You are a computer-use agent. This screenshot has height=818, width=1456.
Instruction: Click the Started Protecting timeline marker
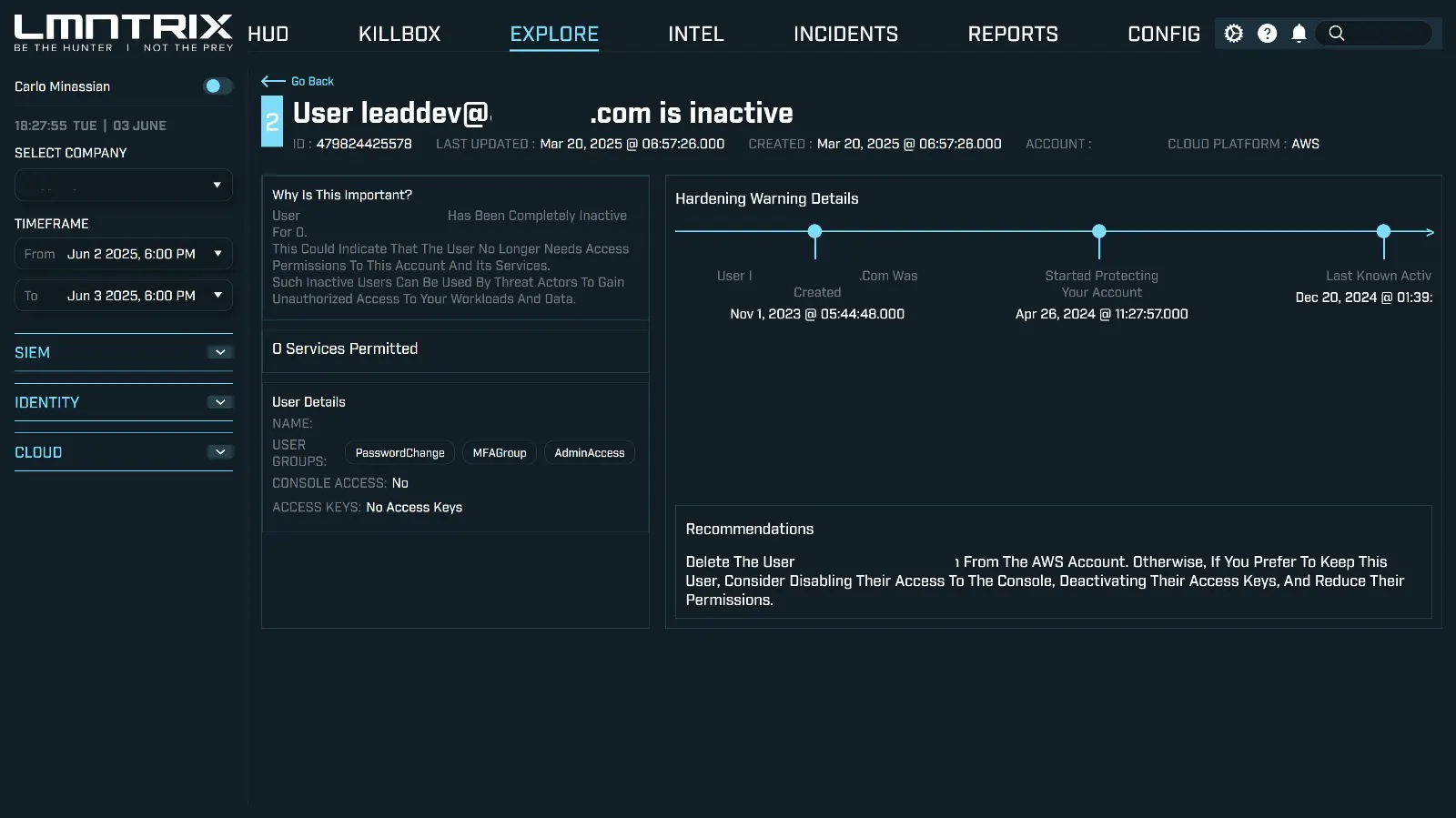click(1099, 231)
